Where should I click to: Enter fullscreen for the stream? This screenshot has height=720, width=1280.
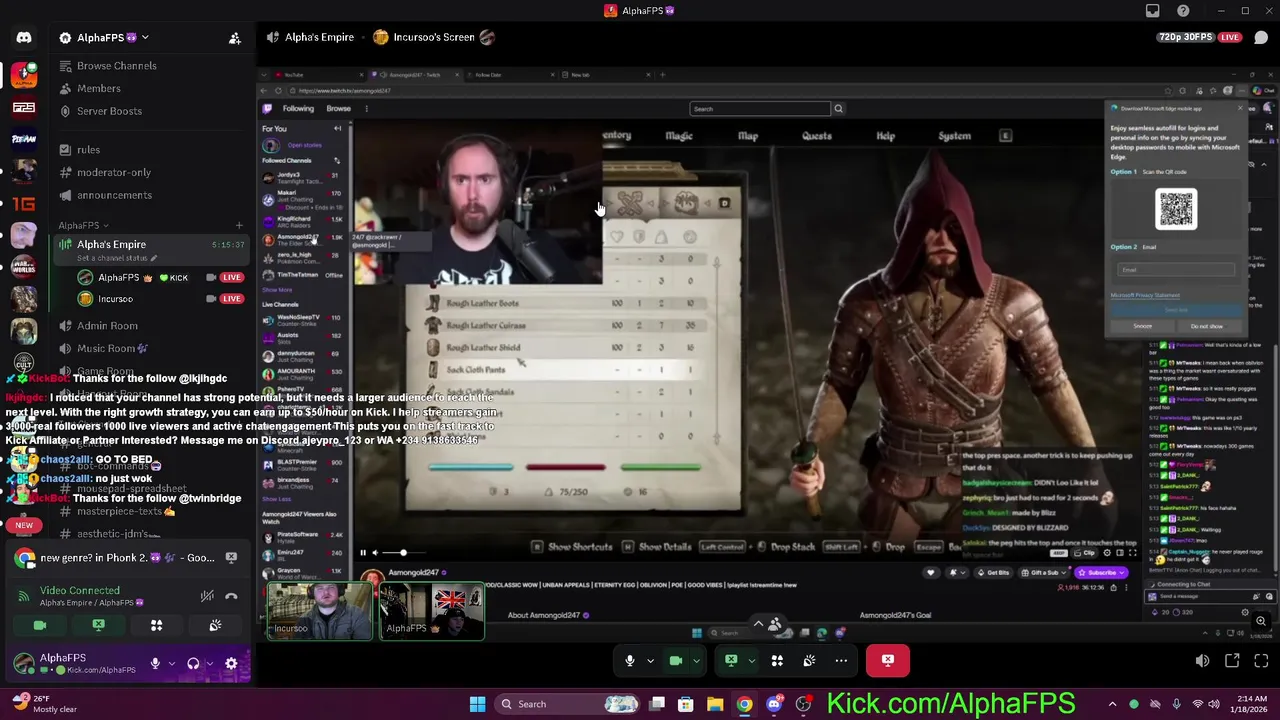click(1261, 661)
